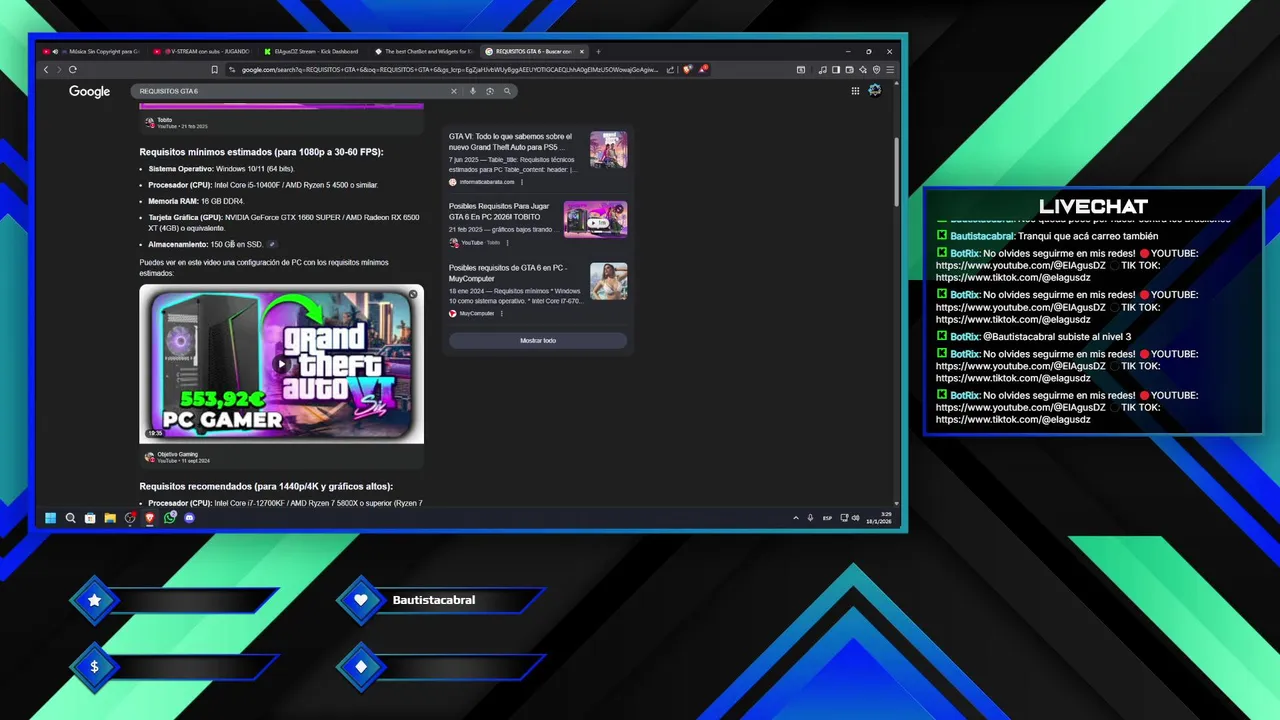Viewport: 1280px width, 720px height.
Task: Click the forward navigation arrow
Action: point(59,70)
